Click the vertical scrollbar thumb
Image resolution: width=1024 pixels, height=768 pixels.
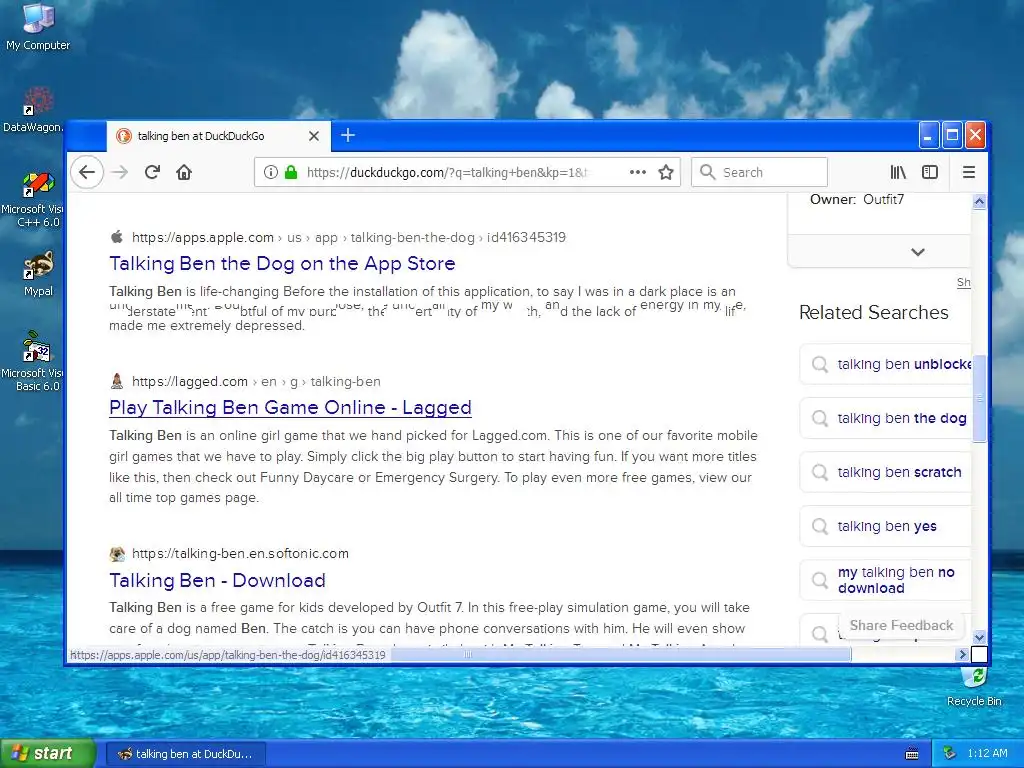pyautogui.click(x=979, y=399)
